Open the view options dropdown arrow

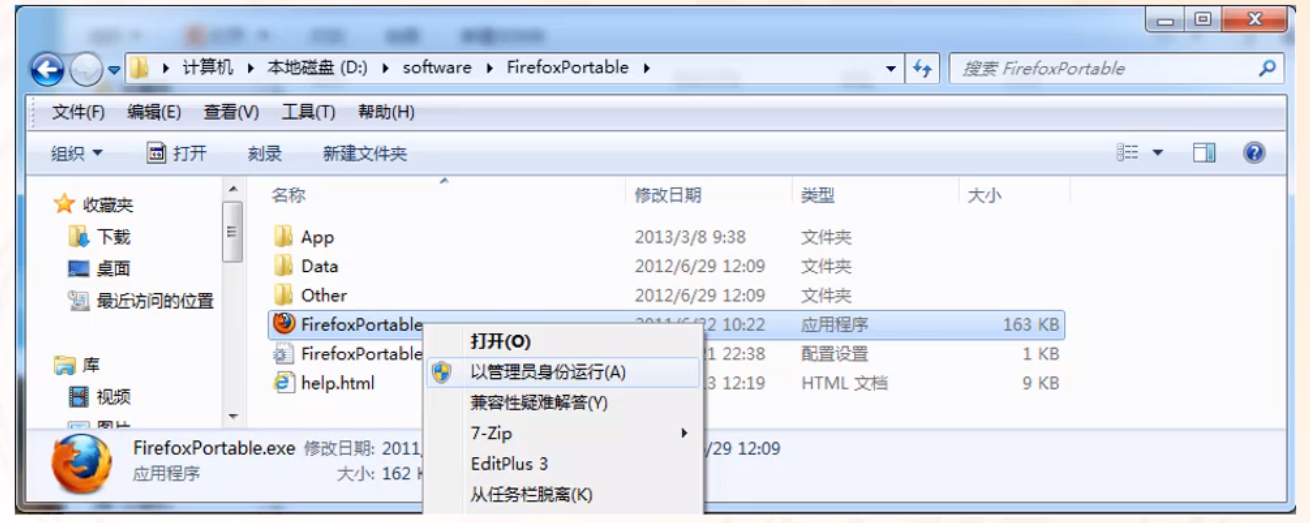[1158, 153]
